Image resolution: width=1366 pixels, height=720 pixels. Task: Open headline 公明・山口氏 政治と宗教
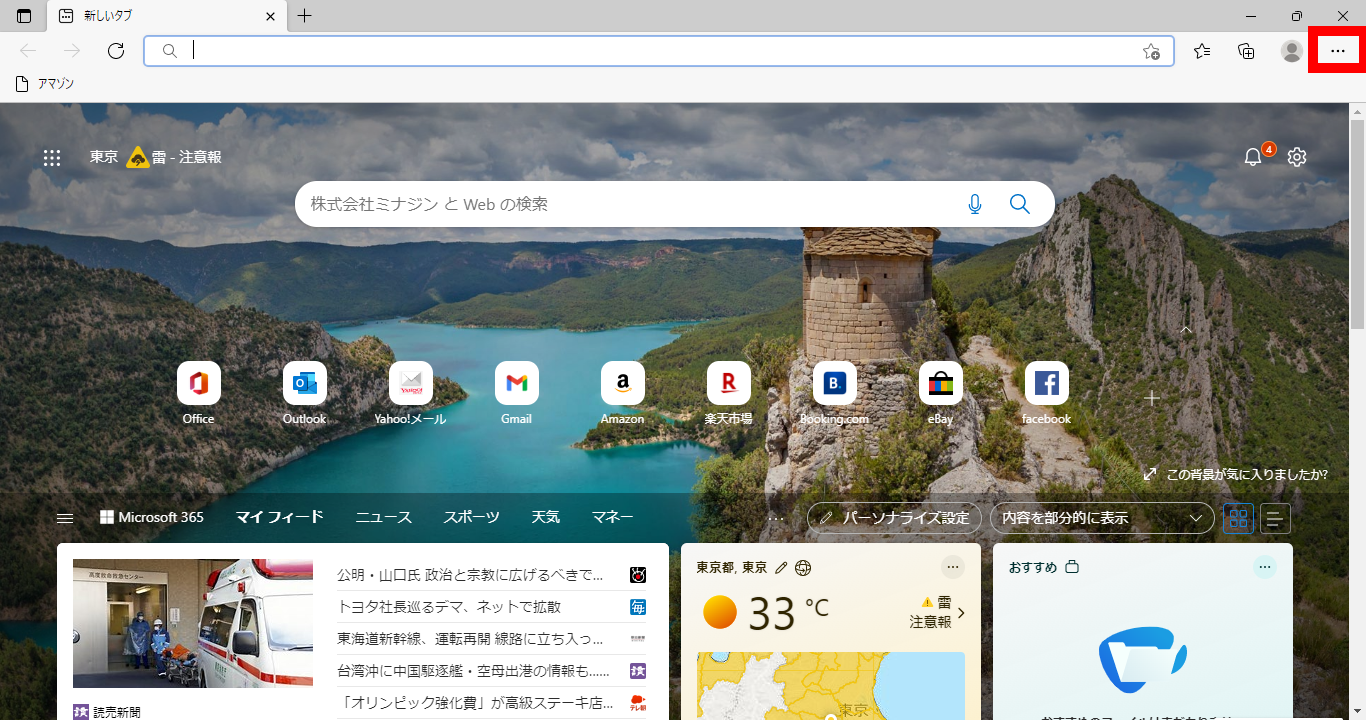(x=471, y=575)
